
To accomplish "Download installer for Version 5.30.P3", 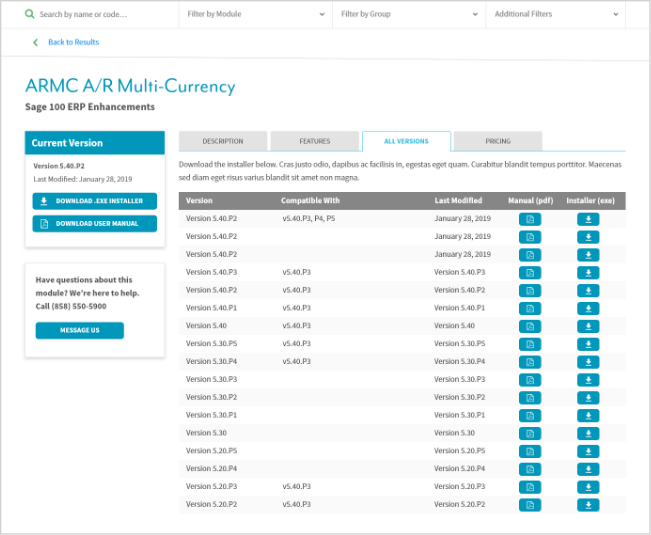I will tap(588, 379).
